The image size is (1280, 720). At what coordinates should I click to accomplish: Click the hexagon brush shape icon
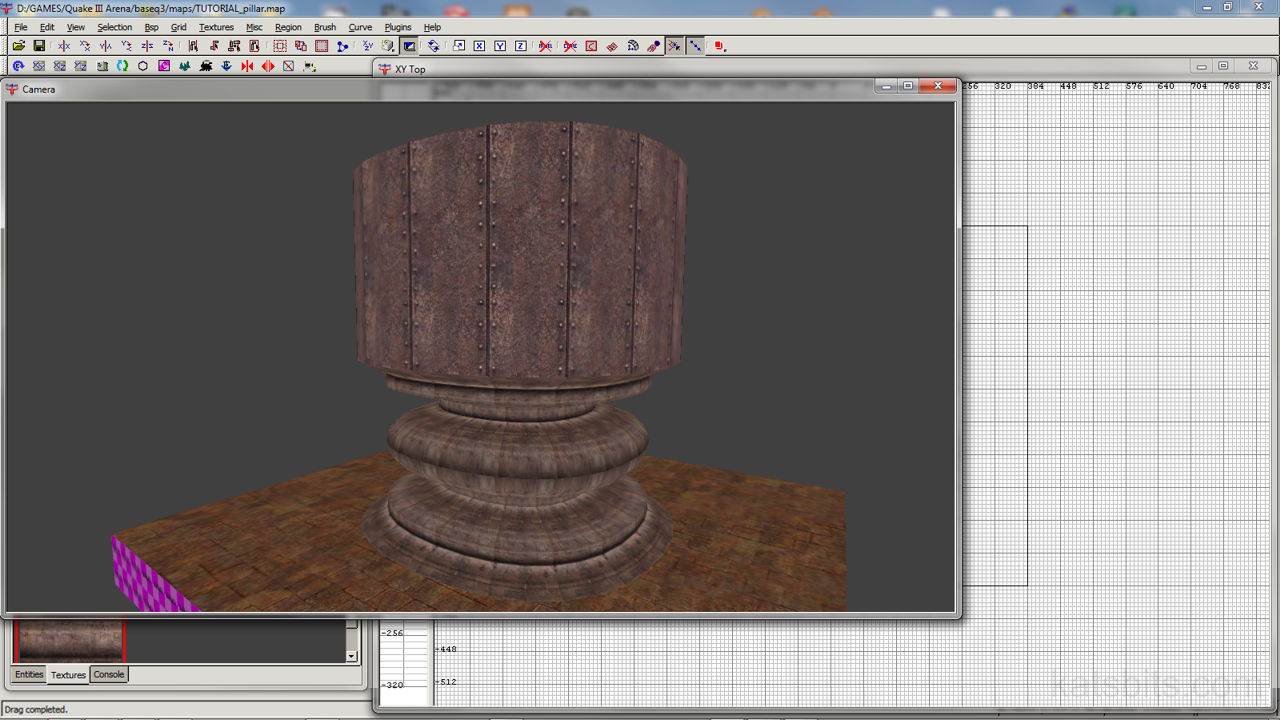point(143,66)
